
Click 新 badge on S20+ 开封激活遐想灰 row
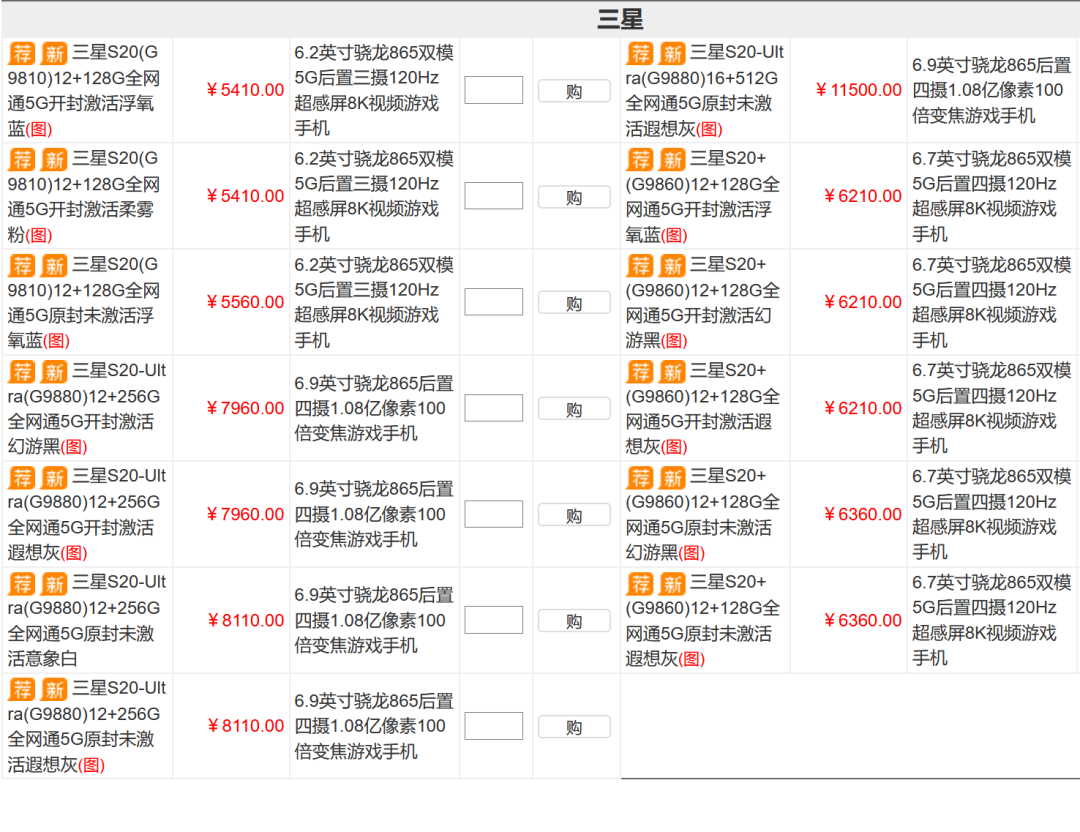coord(672,371)
